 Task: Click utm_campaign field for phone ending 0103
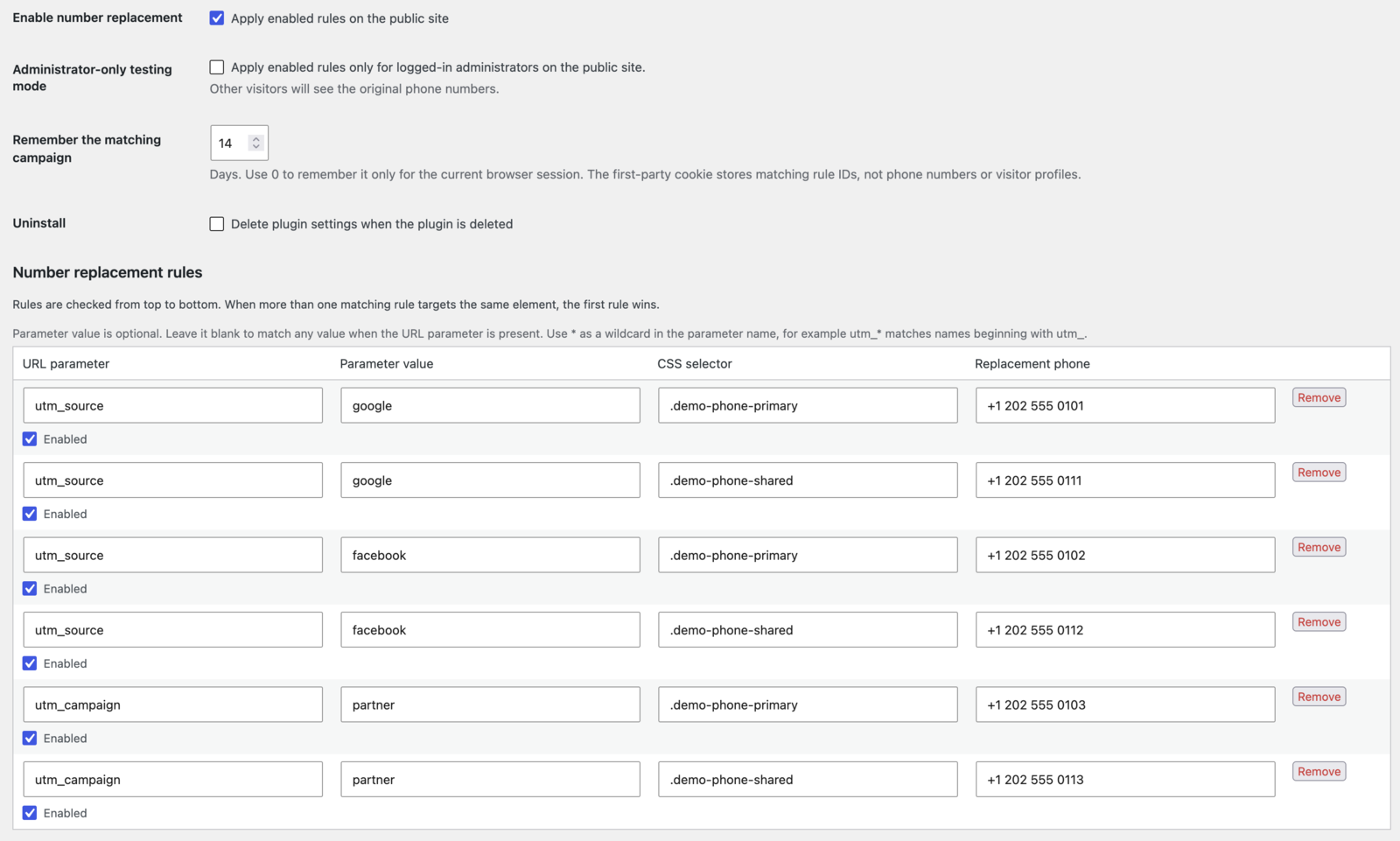[172, 705]
